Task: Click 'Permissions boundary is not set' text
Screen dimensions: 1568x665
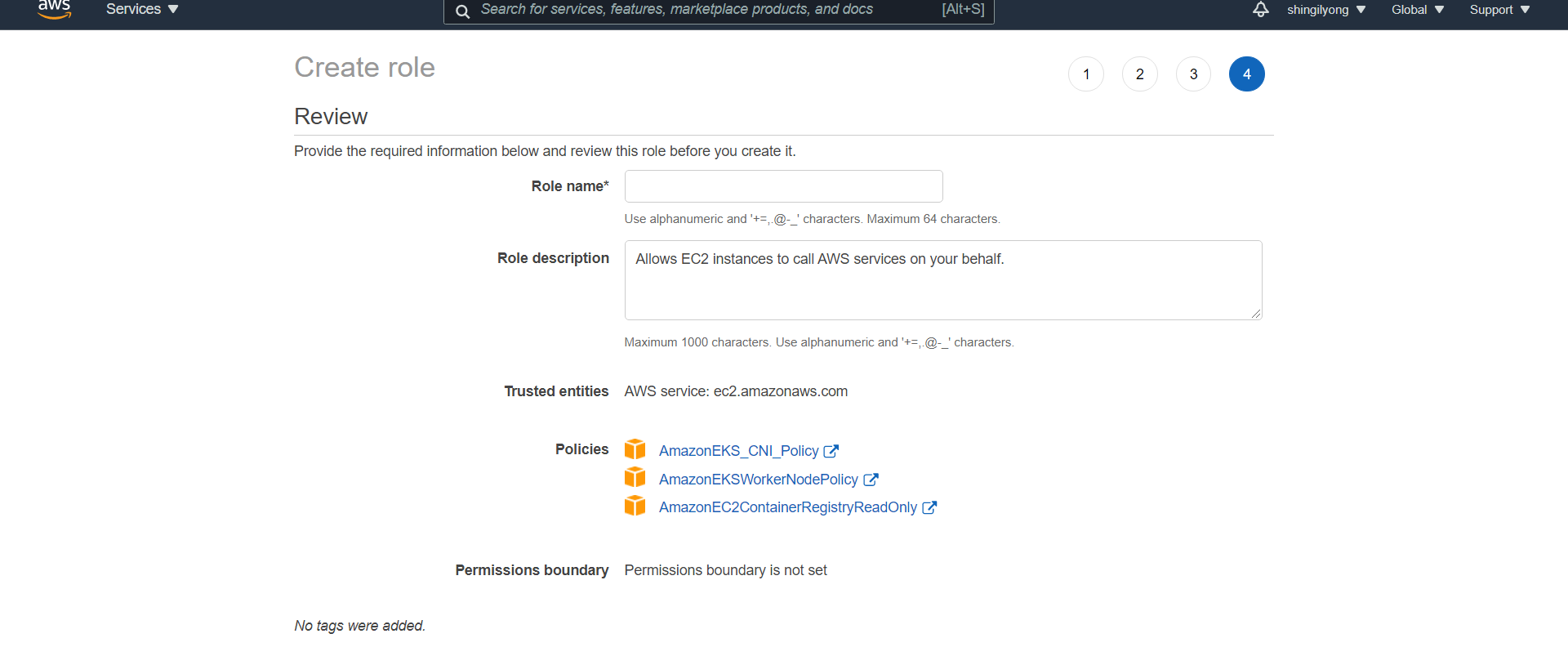Action: click(x=726, y=570)
